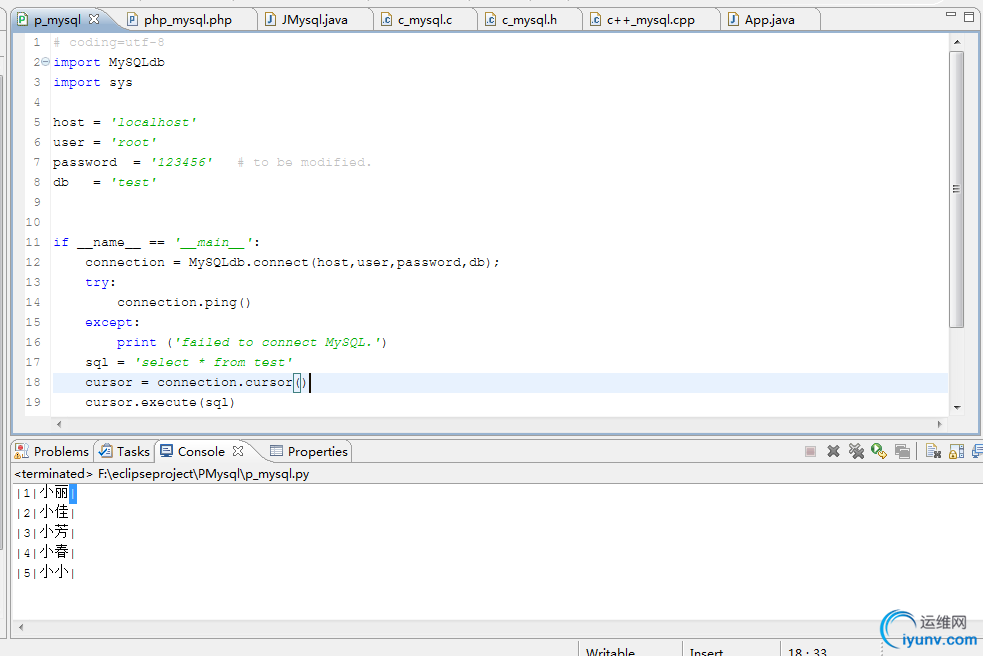Minimize the editor area
This screenshot has width=983, height=656.
coord(950,15)
